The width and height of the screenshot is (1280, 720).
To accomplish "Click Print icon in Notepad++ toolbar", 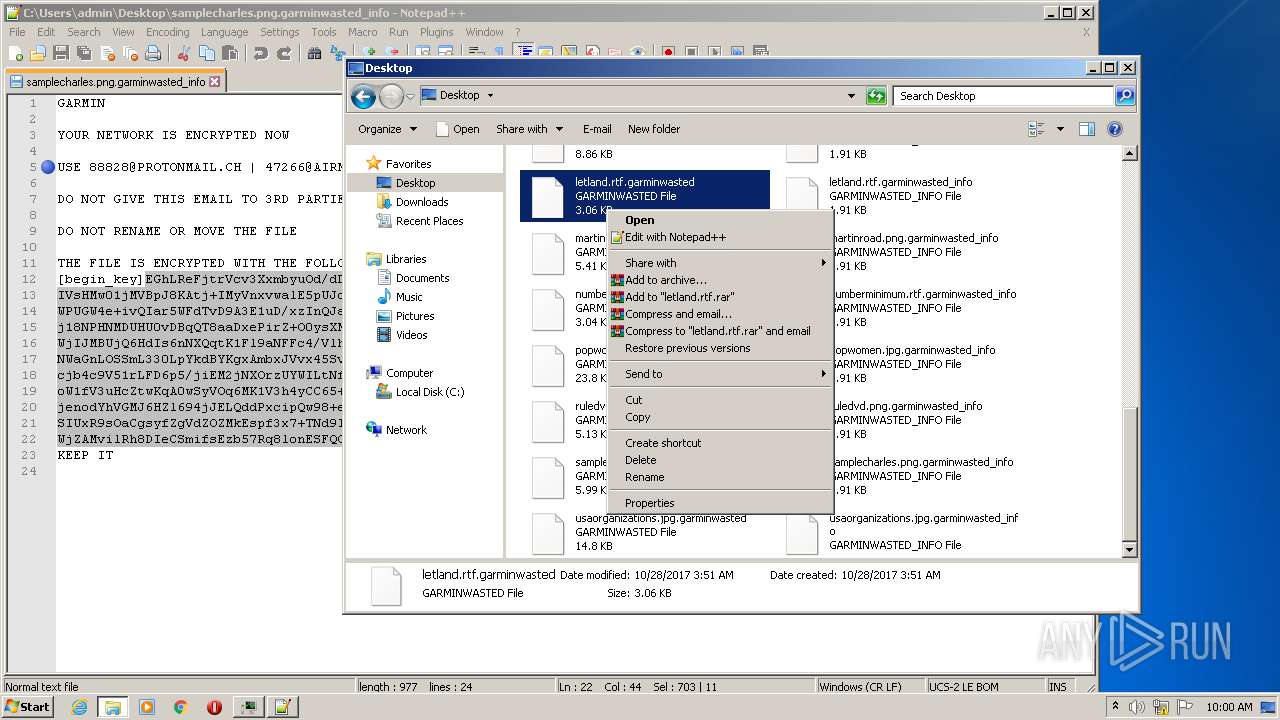I will point(153,53).
